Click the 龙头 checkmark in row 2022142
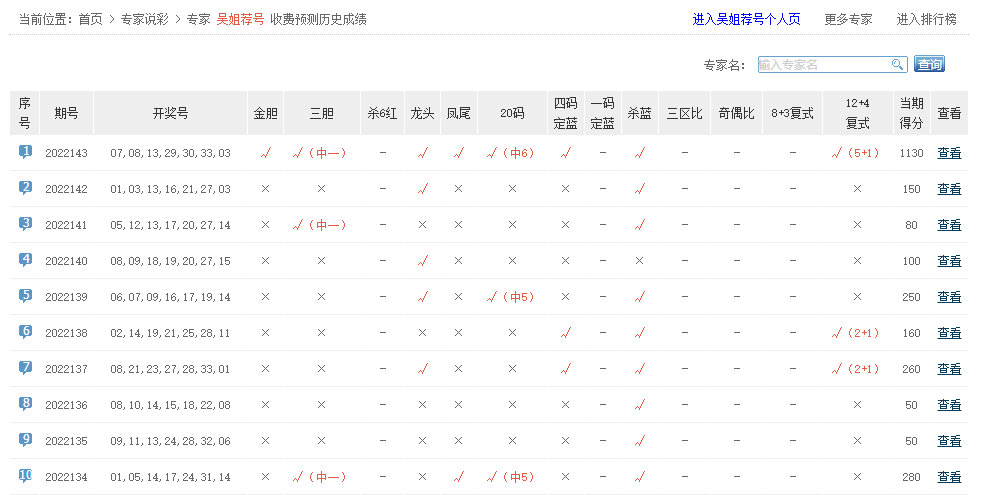Image resolution: width=982 pixels, height=495 pixels. tap(422, 189)
